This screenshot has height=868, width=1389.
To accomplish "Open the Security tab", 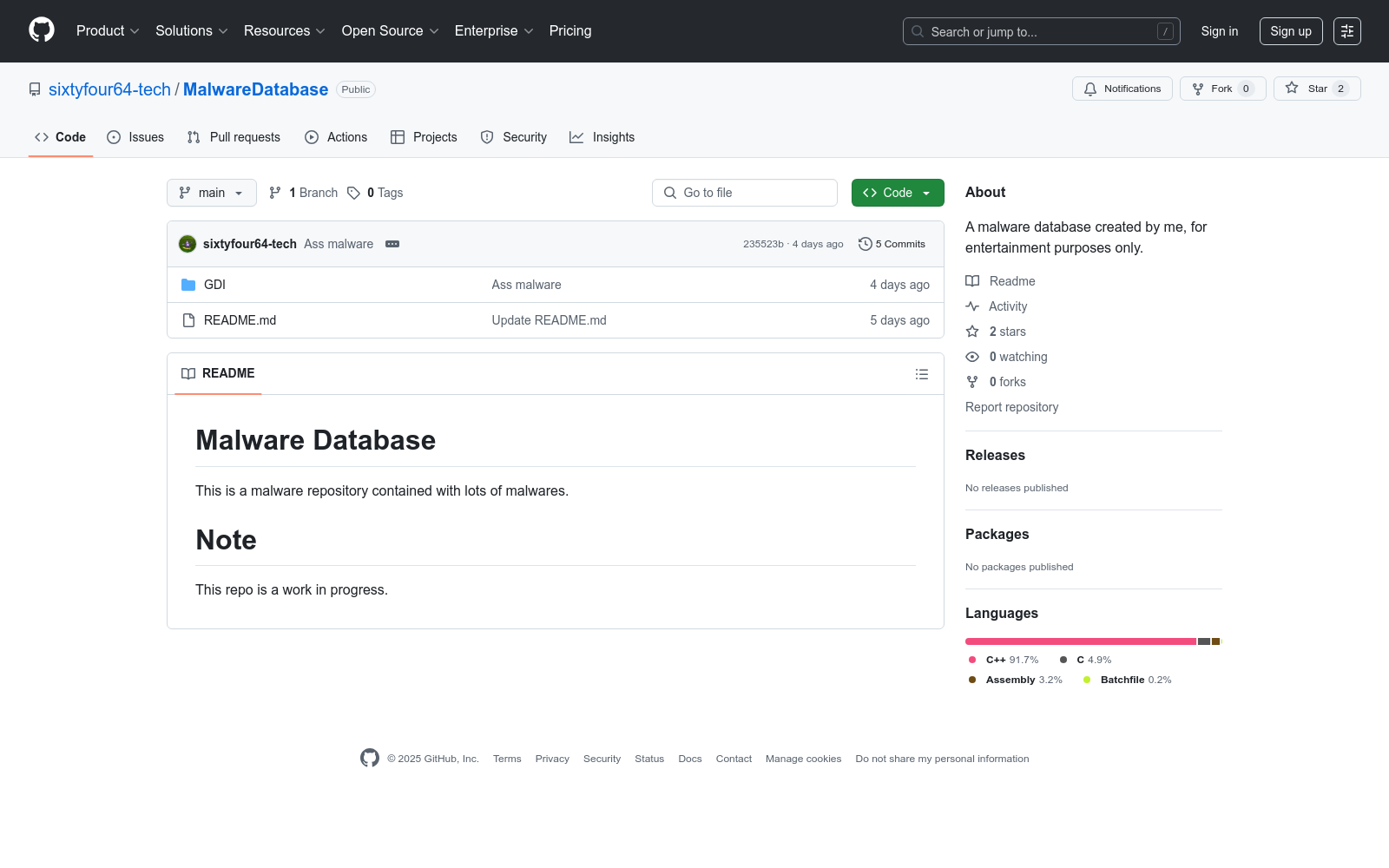I will [x=514, y=137].
